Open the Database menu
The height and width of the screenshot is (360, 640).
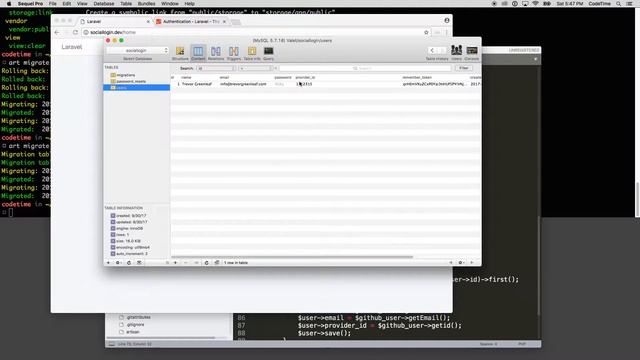pyautogui.click(x=104, y=4)
